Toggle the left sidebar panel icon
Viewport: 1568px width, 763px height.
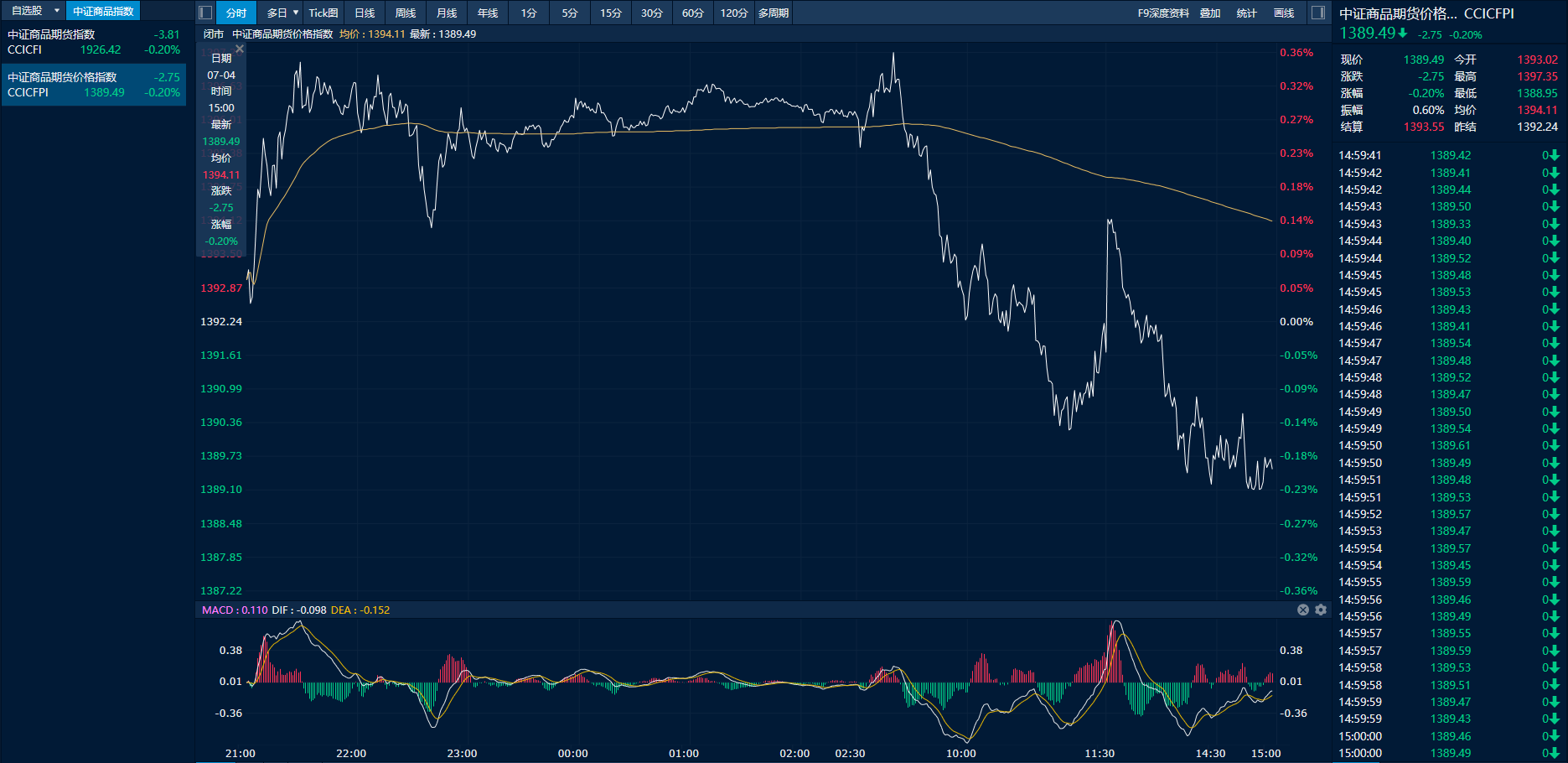[x=205, y=13]
